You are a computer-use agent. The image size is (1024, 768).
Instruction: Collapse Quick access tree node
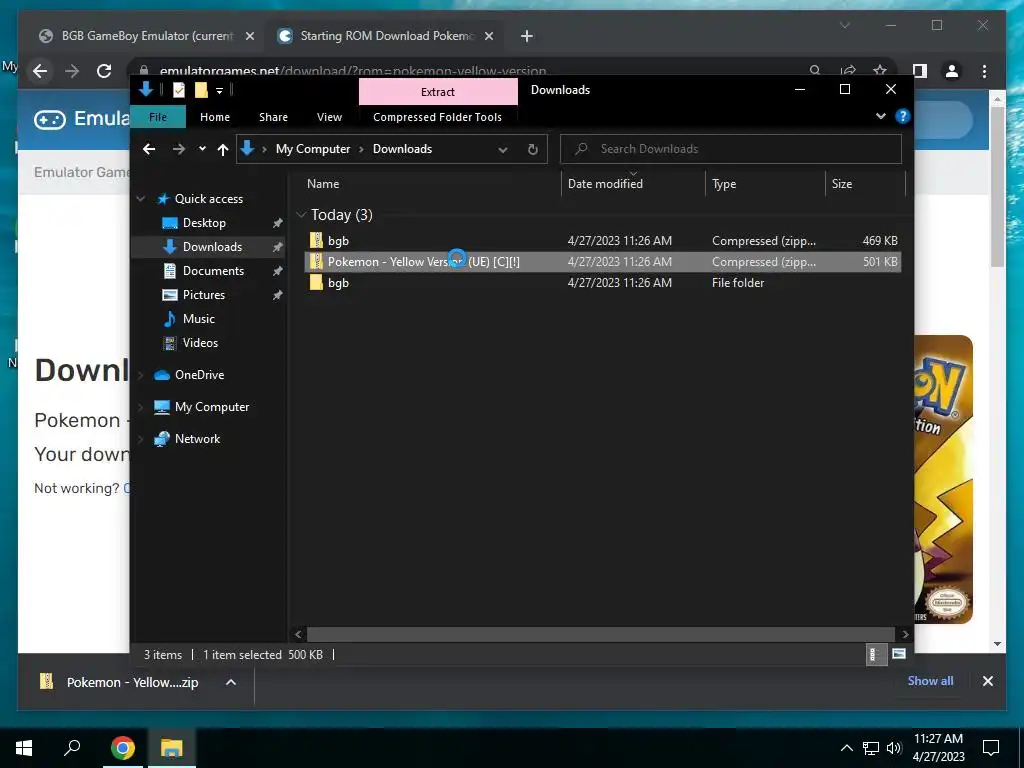point(140,199)
